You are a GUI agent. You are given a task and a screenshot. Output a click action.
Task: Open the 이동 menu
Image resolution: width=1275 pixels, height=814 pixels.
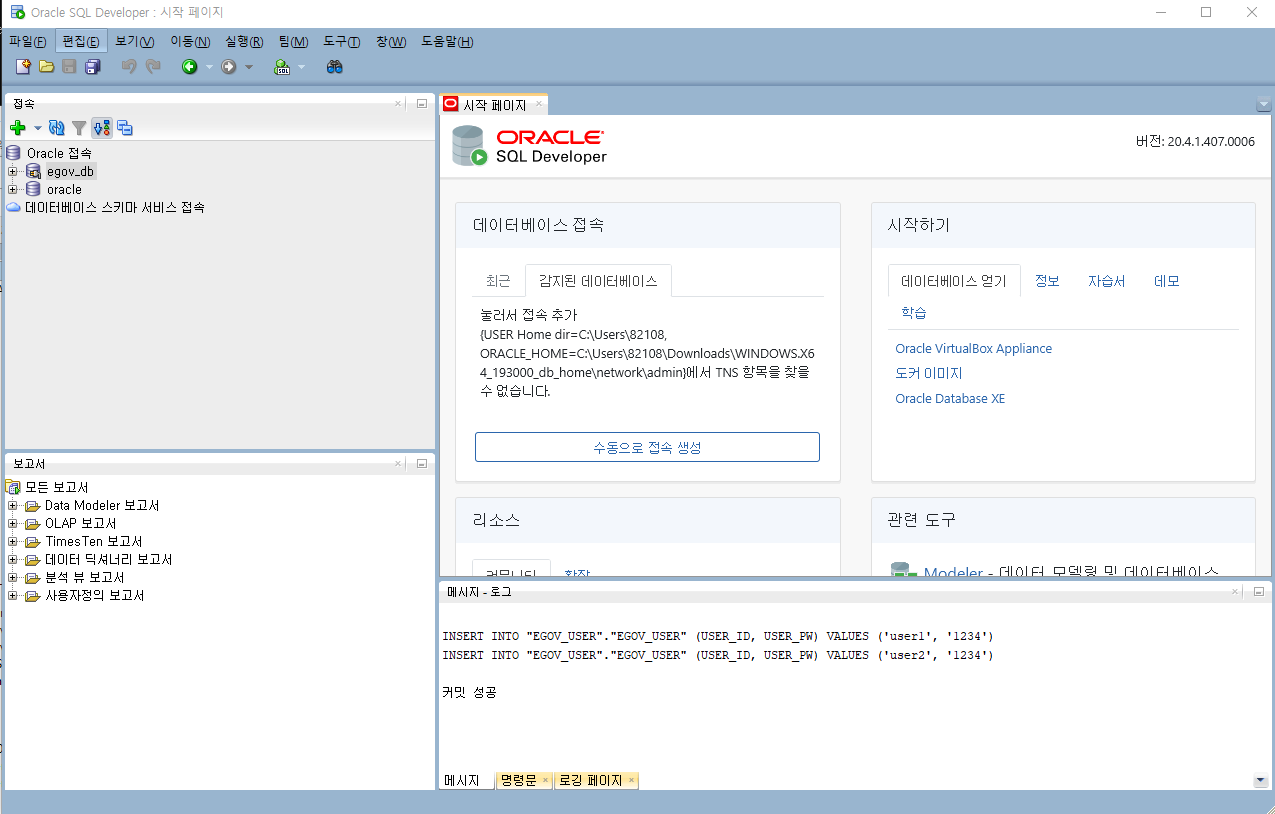point(190,41)
